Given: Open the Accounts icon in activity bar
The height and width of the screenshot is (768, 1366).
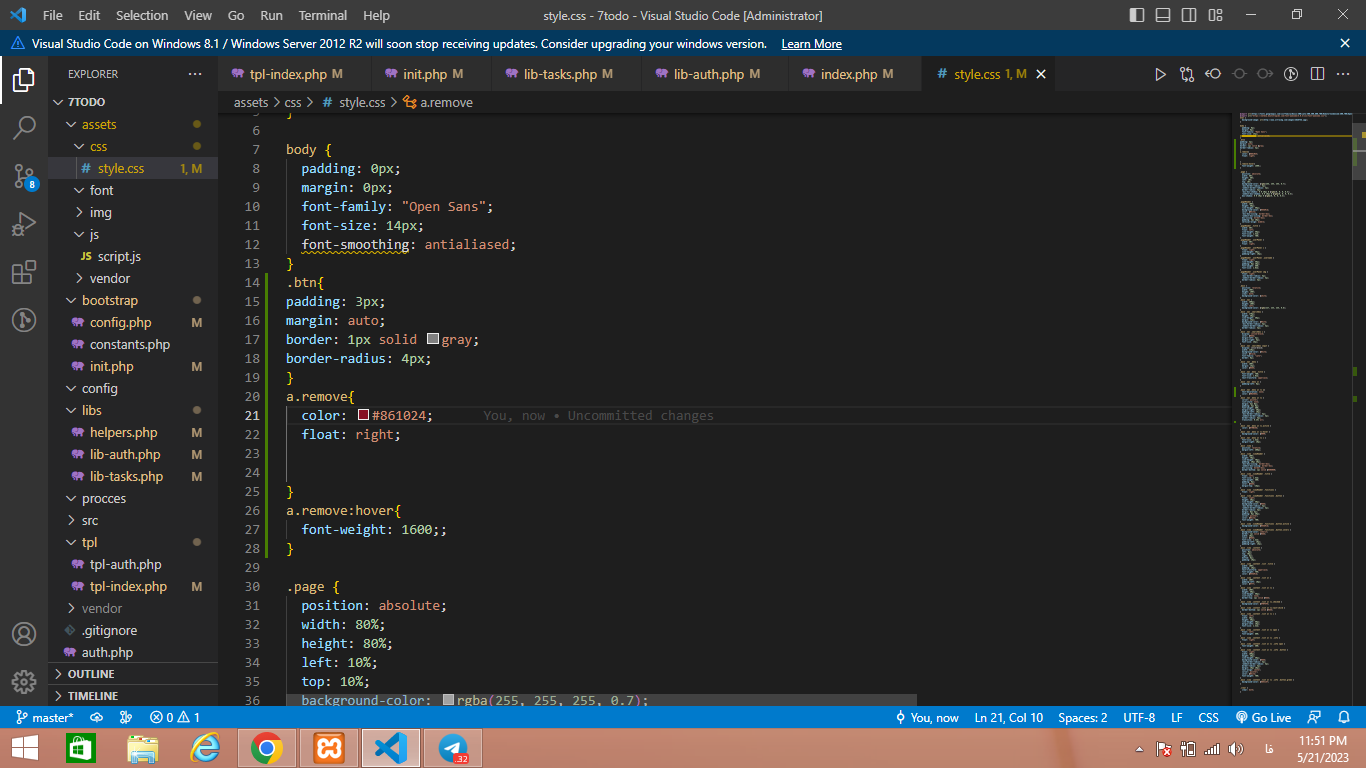Looking at the screenshot, I should [24, 634].
